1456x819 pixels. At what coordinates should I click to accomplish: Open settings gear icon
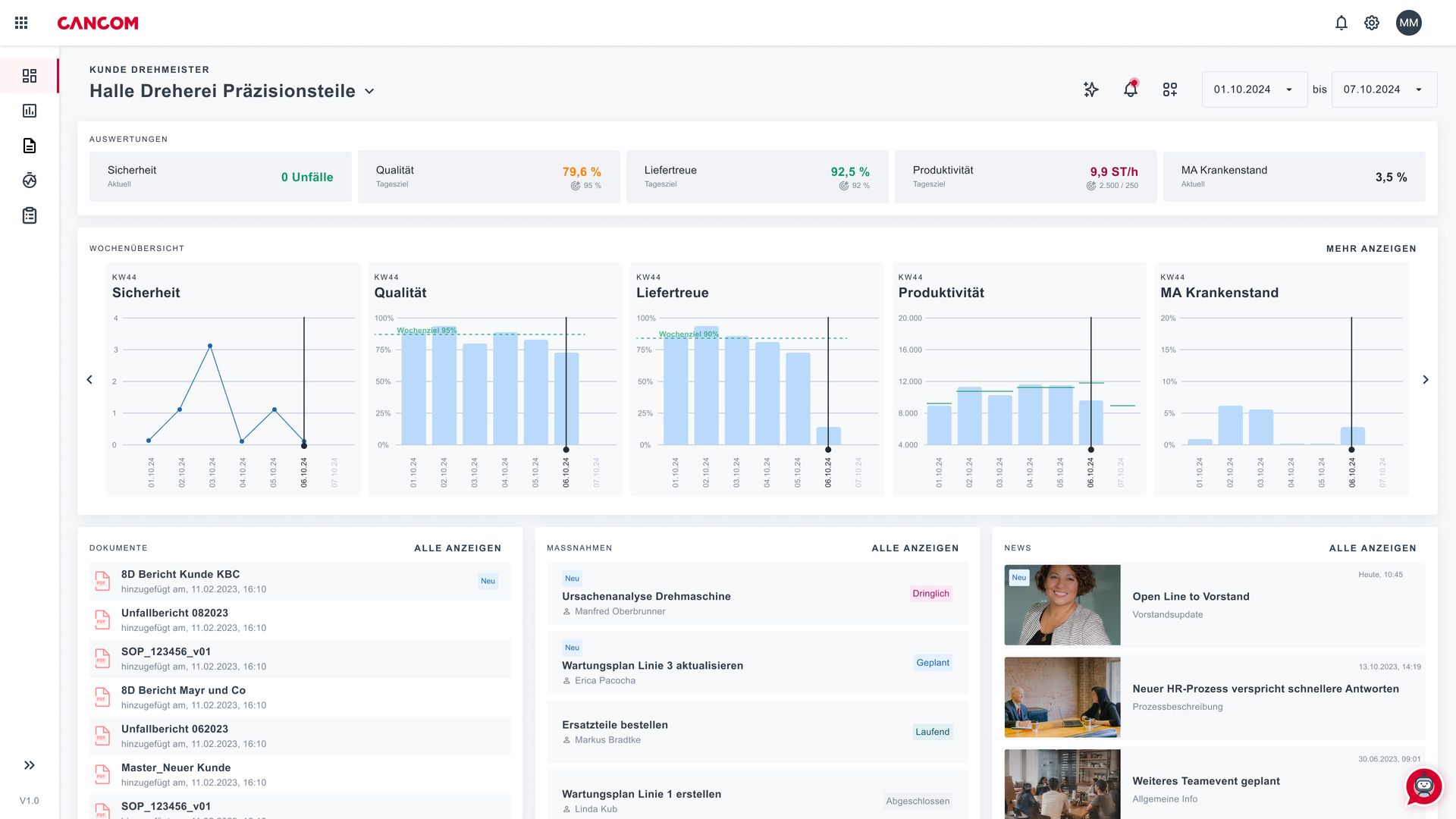pos(1371,23)
